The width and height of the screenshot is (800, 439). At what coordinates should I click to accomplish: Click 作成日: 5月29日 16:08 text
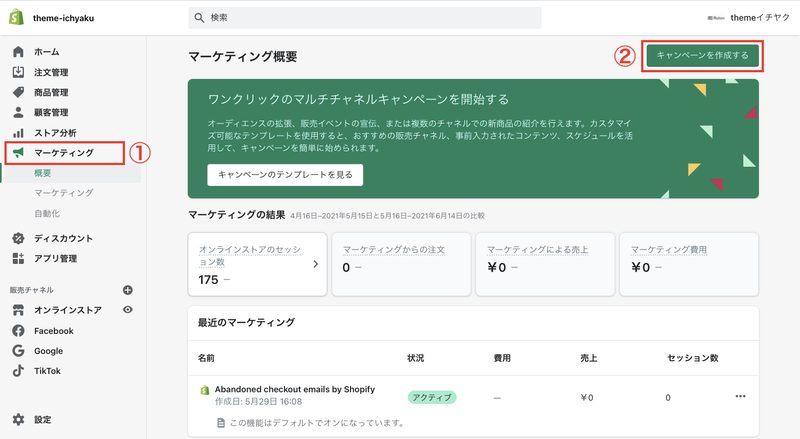click(258, 402)
